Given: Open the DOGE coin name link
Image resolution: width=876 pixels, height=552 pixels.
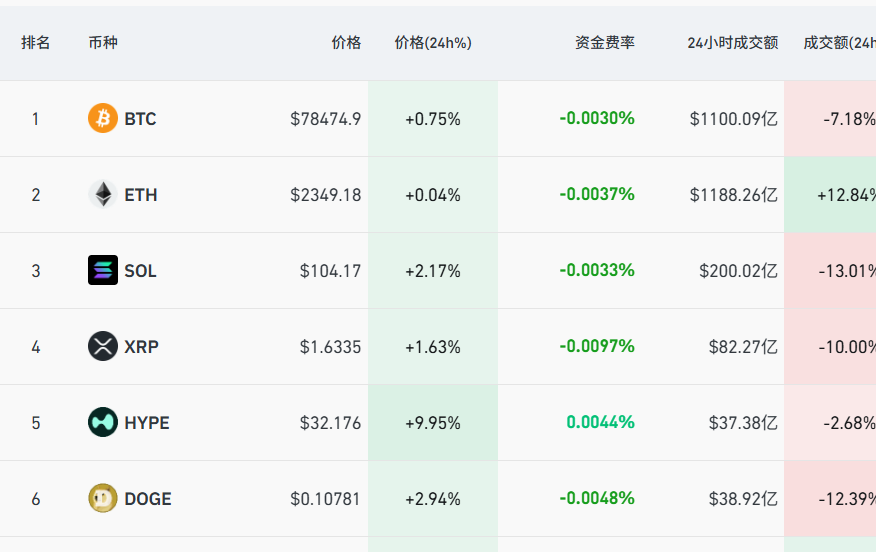Looking at the screenshot, I should pos(148,499).
